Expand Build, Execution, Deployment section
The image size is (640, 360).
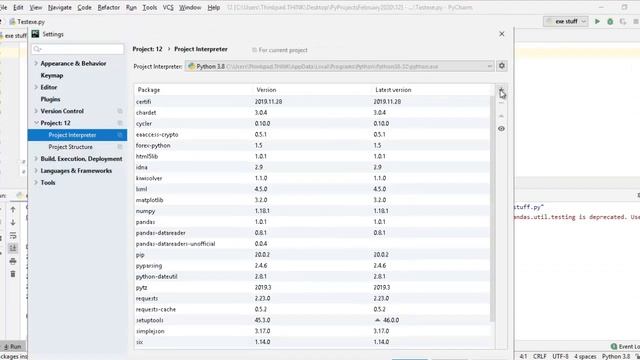tap(36, 159)
